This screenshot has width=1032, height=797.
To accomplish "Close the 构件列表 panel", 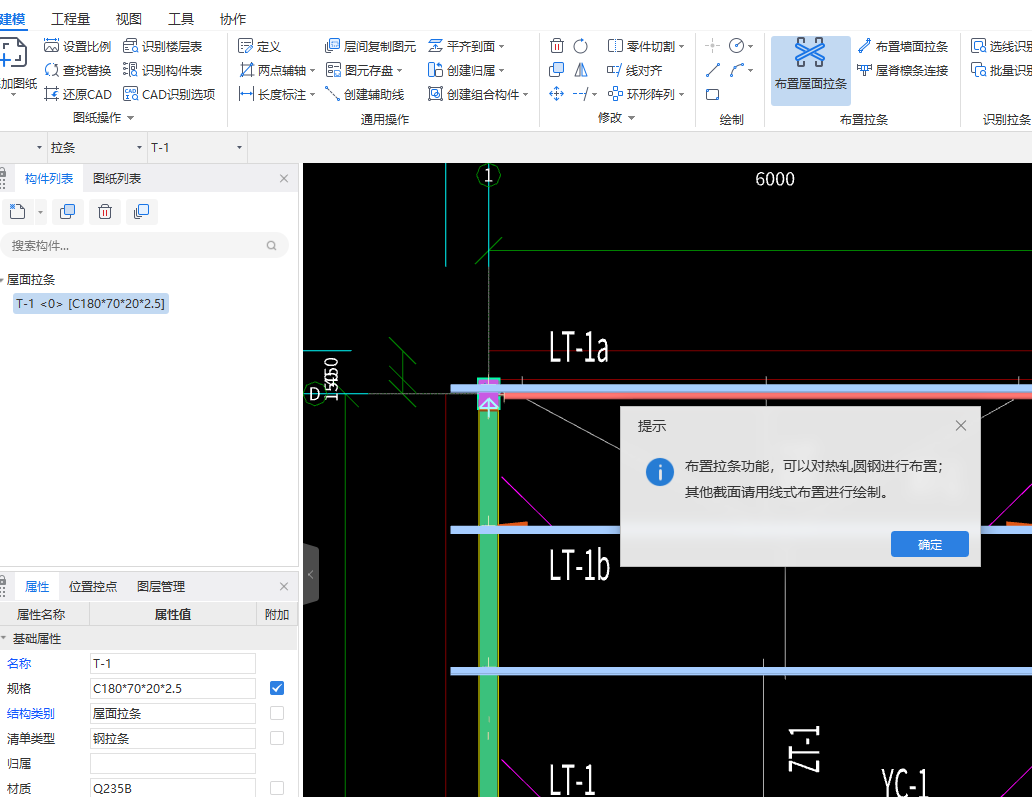I will click(x=284, y=178).
